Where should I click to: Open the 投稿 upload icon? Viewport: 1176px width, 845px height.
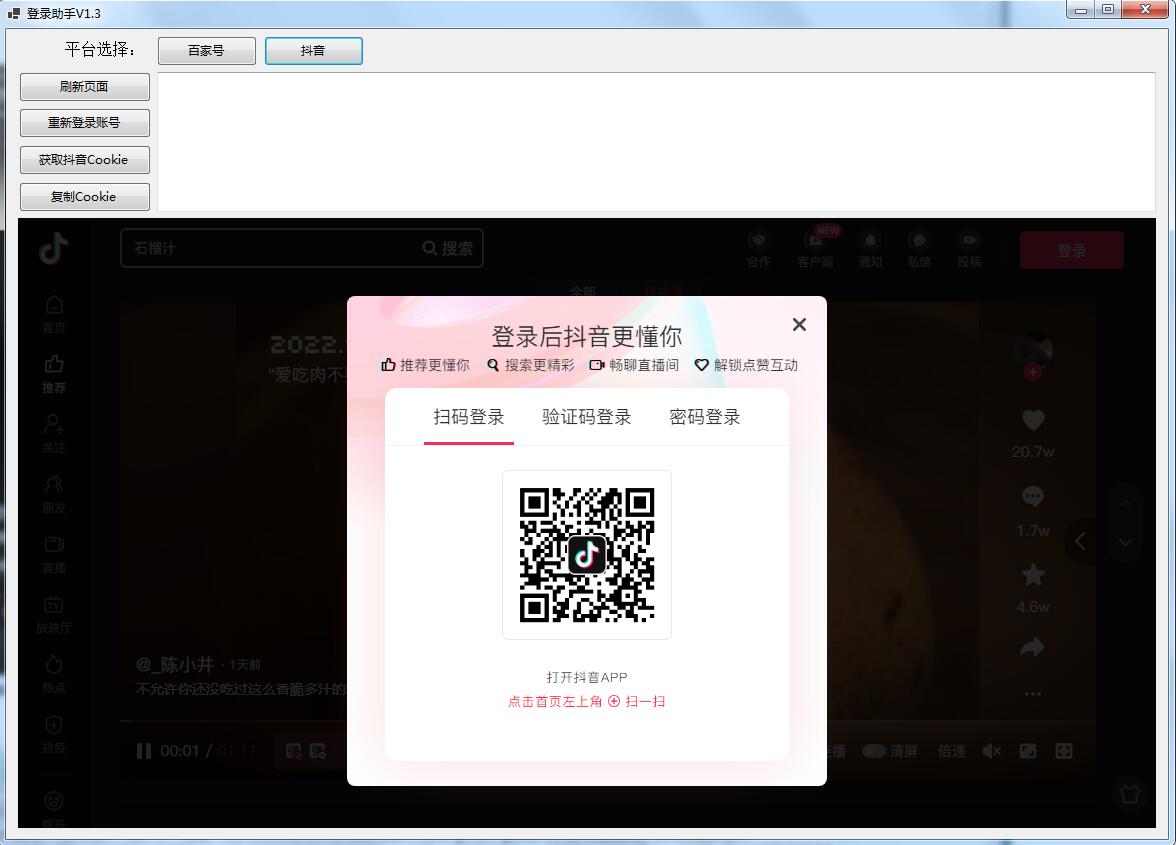(969, 250)
